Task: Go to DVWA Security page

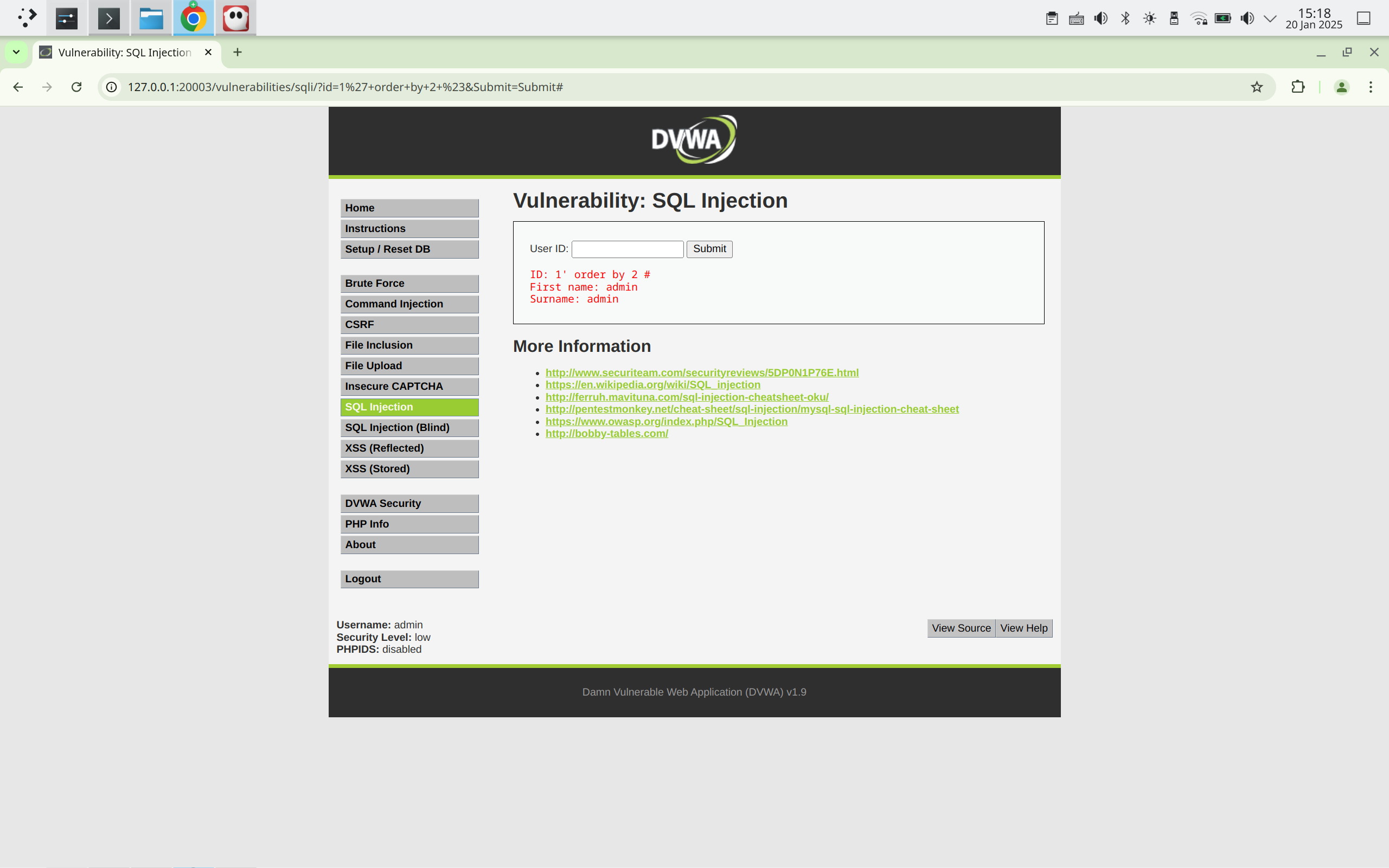Action: 409,503
